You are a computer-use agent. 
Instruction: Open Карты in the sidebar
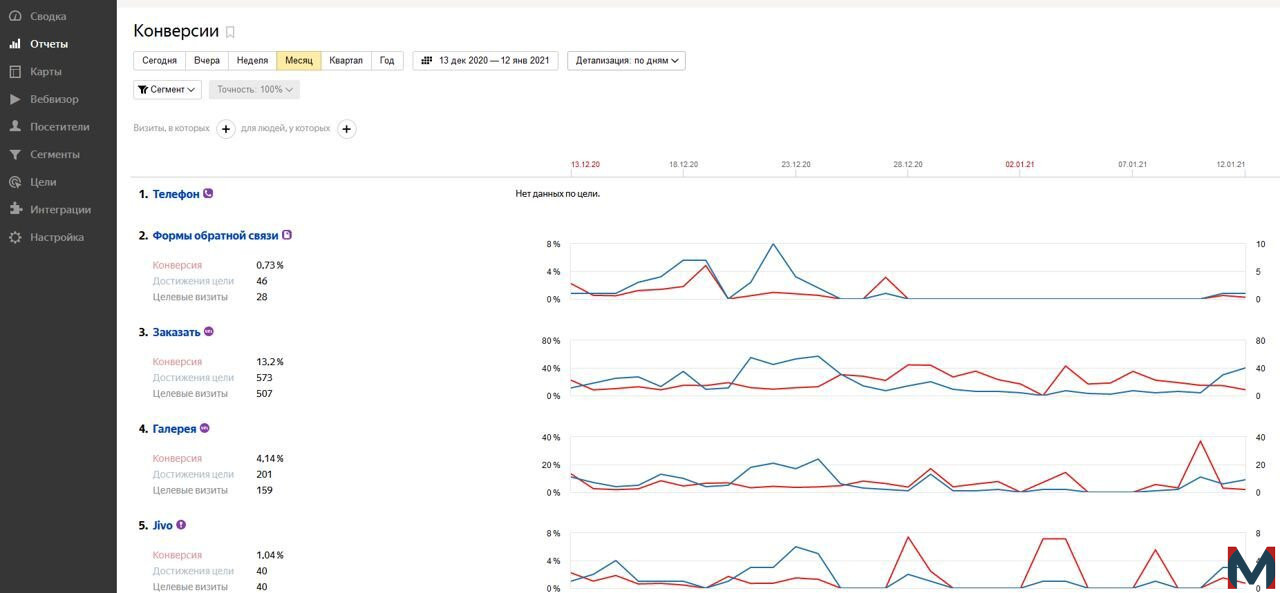[46, 72]
